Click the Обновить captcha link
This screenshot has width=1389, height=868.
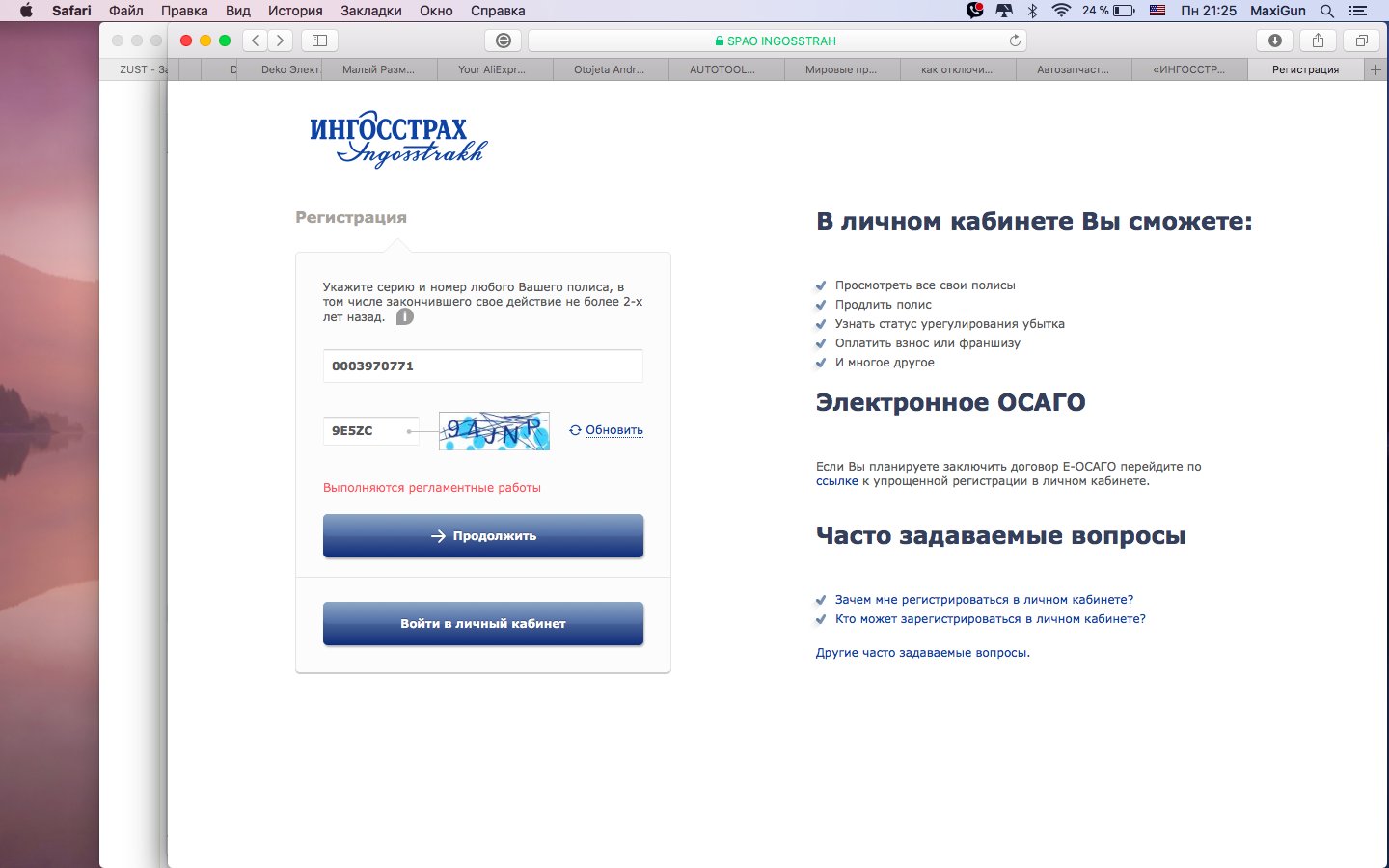click(613, 430)
